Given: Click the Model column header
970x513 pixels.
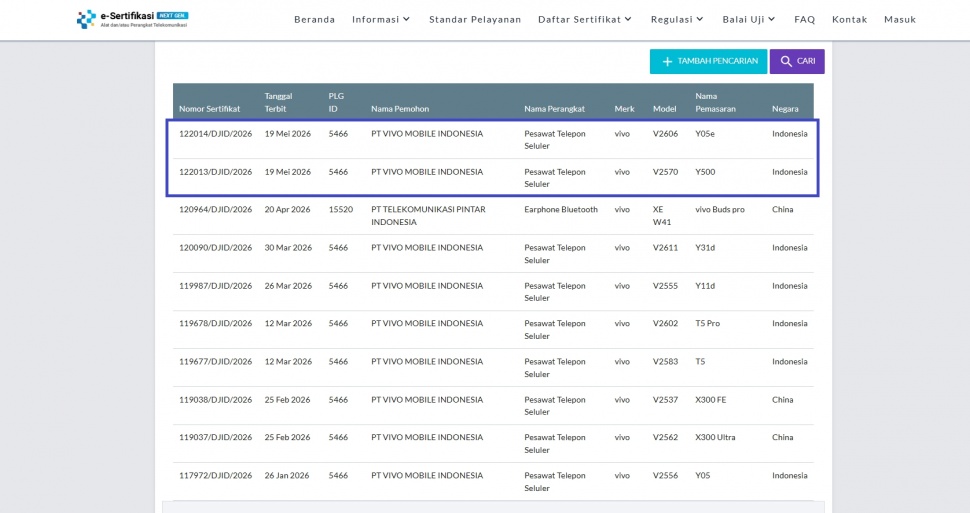Looking at the screenshot, I should tap(664, 109).
